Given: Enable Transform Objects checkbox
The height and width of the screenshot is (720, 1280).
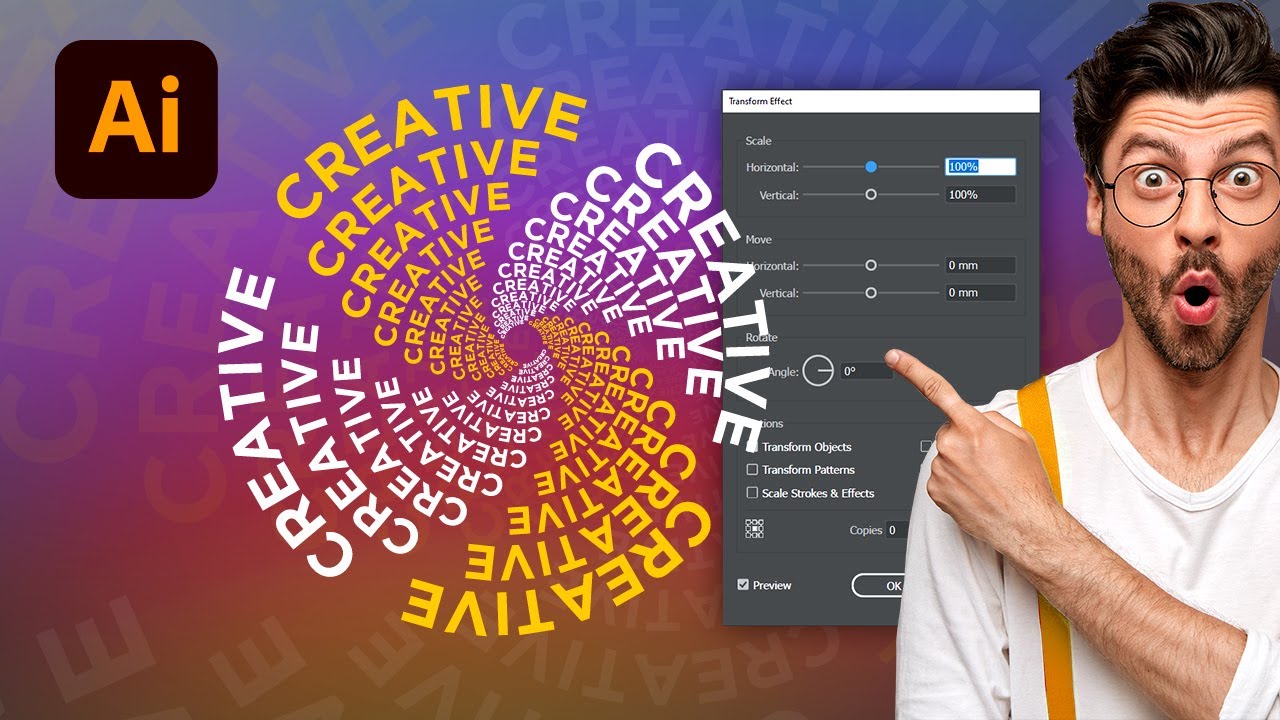Looking at the screenshot, I should 753,447.
